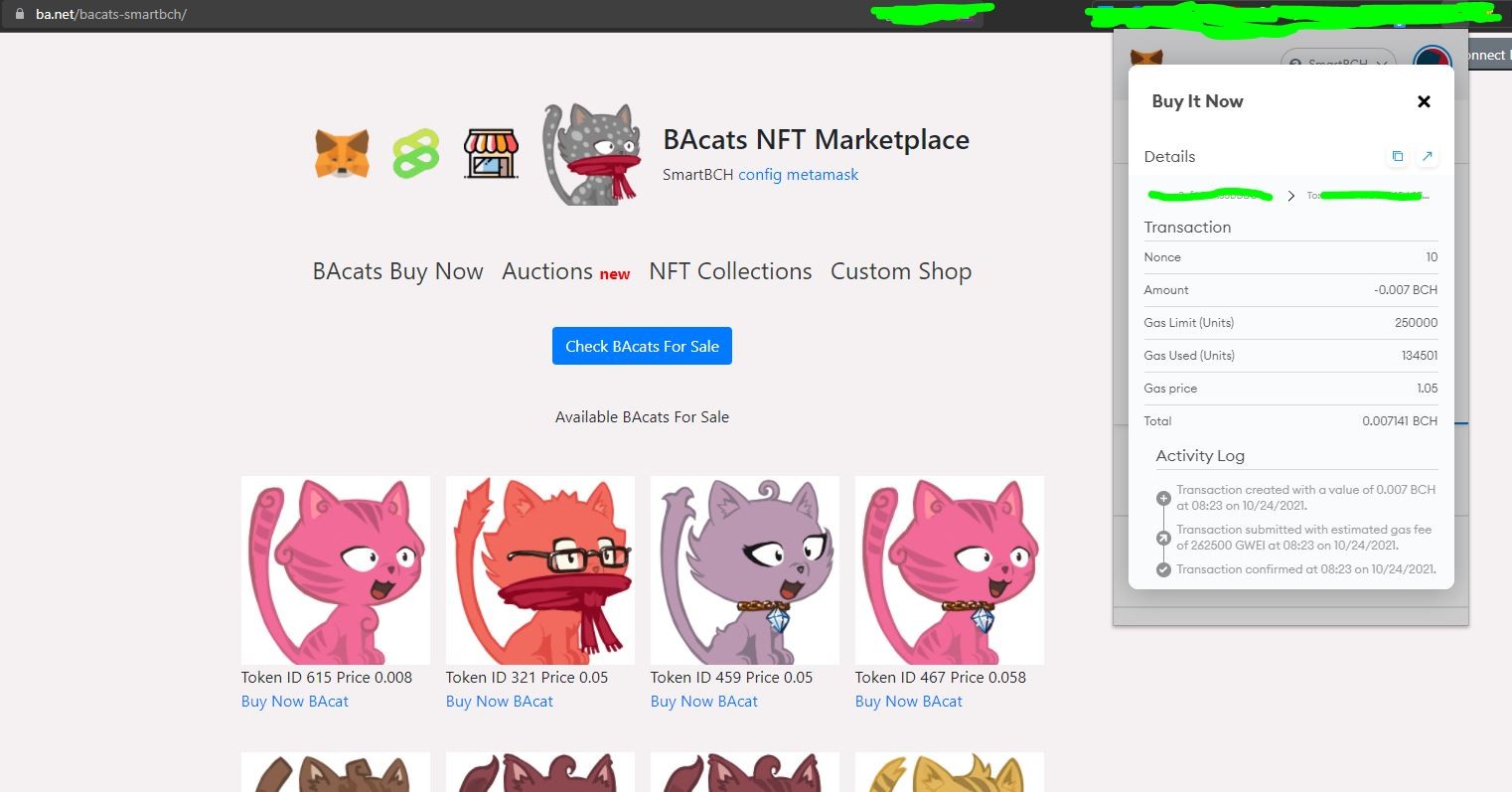Click 'Transaction confirmed at 08:23' log entry
Viewport: 1512px width, 792px height.
(x=1306, y=569)
